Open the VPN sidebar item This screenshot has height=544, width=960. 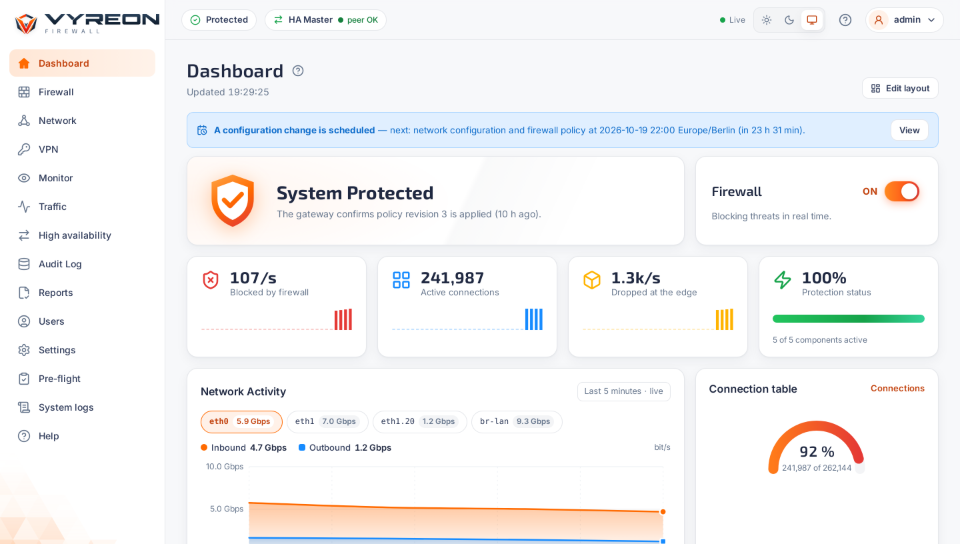coord(82,149)
